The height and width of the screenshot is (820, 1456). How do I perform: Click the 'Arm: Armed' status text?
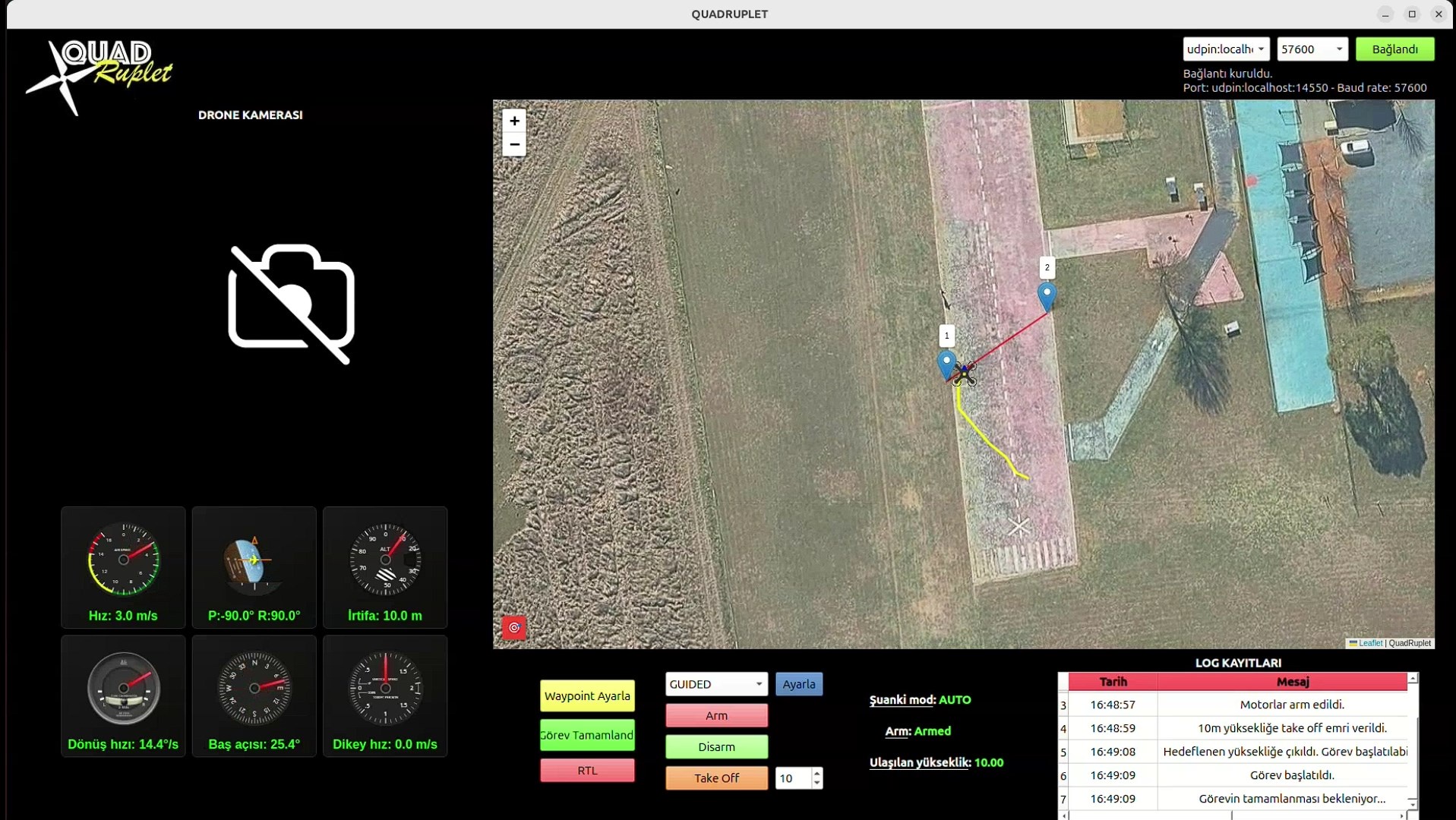[x=918, y=731]
